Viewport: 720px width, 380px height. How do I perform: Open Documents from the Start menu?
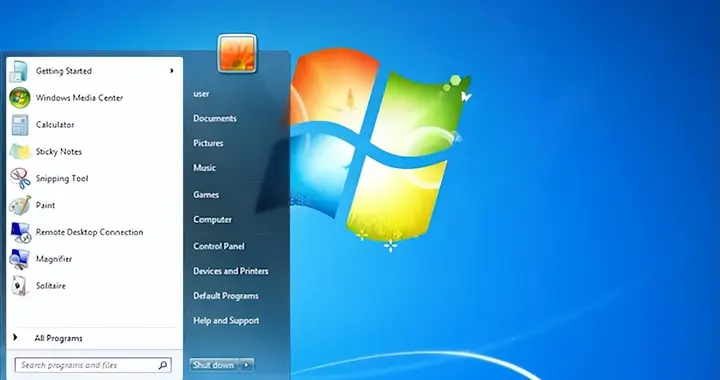click(215, 118)
